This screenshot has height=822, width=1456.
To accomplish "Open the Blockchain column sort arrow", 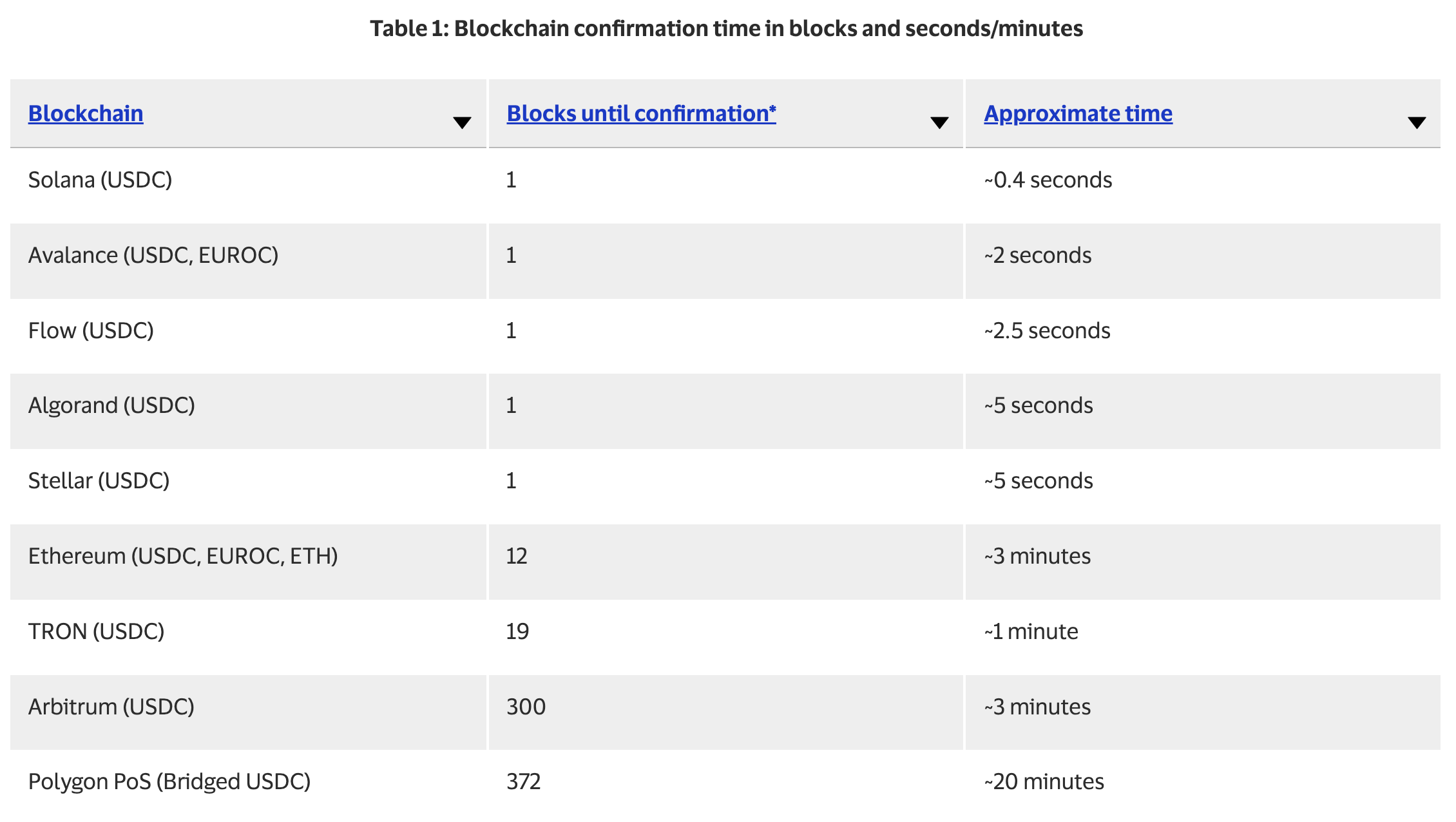I will pyautogui.click(x=462, y=122).
